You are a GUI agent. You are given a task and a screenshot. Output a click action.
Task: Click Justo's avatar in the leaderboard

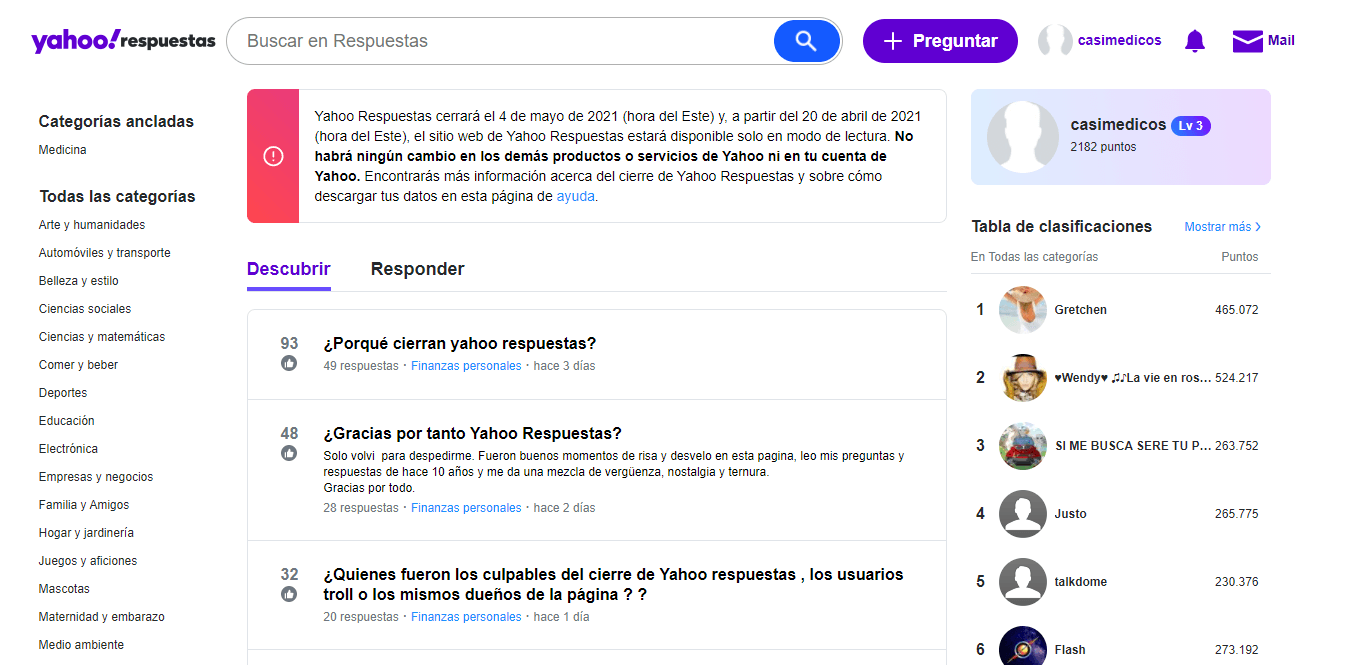tap(1022, 513)
